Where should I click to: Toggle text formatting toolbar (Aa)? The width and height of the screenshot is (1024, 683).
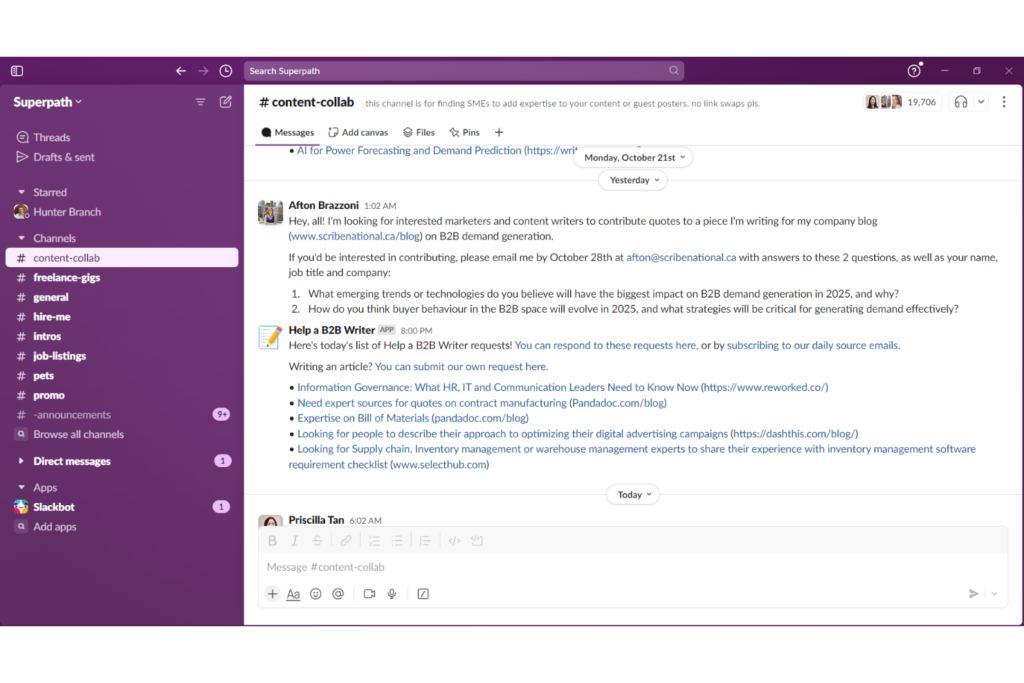(293, 594)
